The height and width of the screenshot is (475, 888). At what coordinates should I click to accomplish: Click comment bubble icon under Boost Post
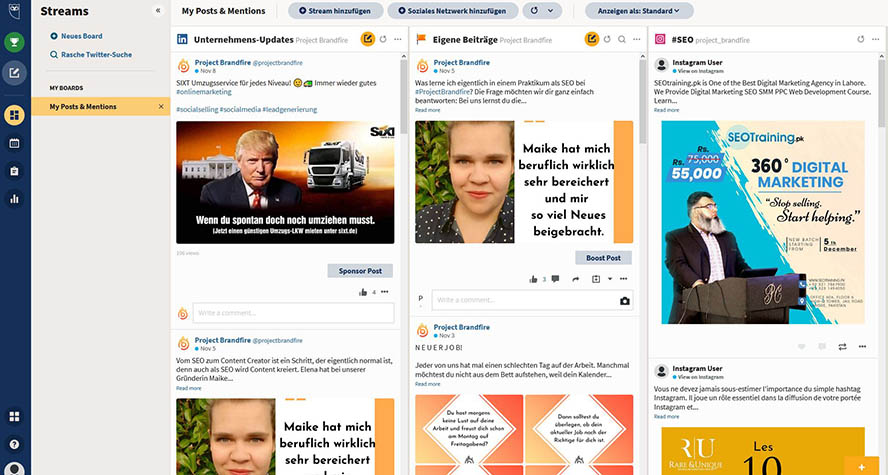click(x=556, y=279)
